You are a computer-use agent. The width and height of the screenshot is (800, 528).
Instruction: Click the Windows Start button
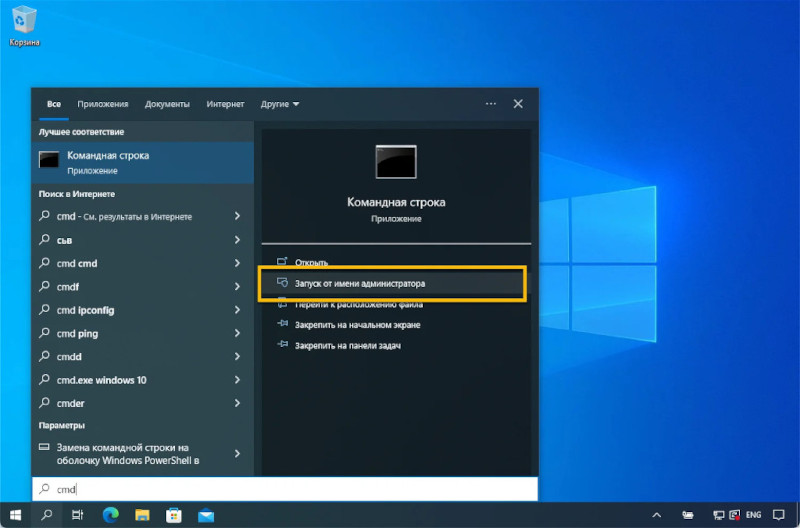click(x=15, y=515)
